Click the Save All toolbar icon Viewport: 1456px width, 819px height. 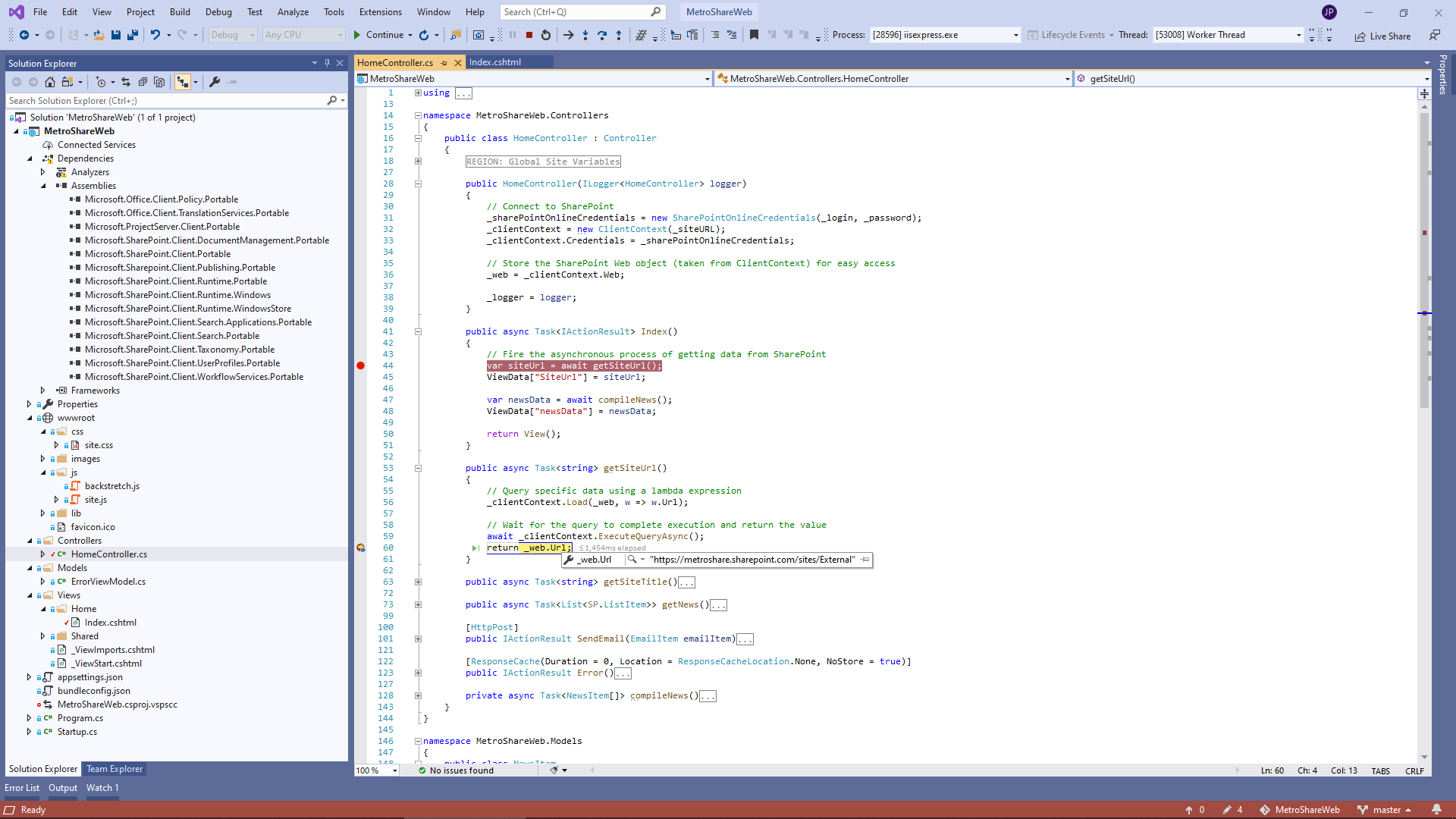point(133,35)
